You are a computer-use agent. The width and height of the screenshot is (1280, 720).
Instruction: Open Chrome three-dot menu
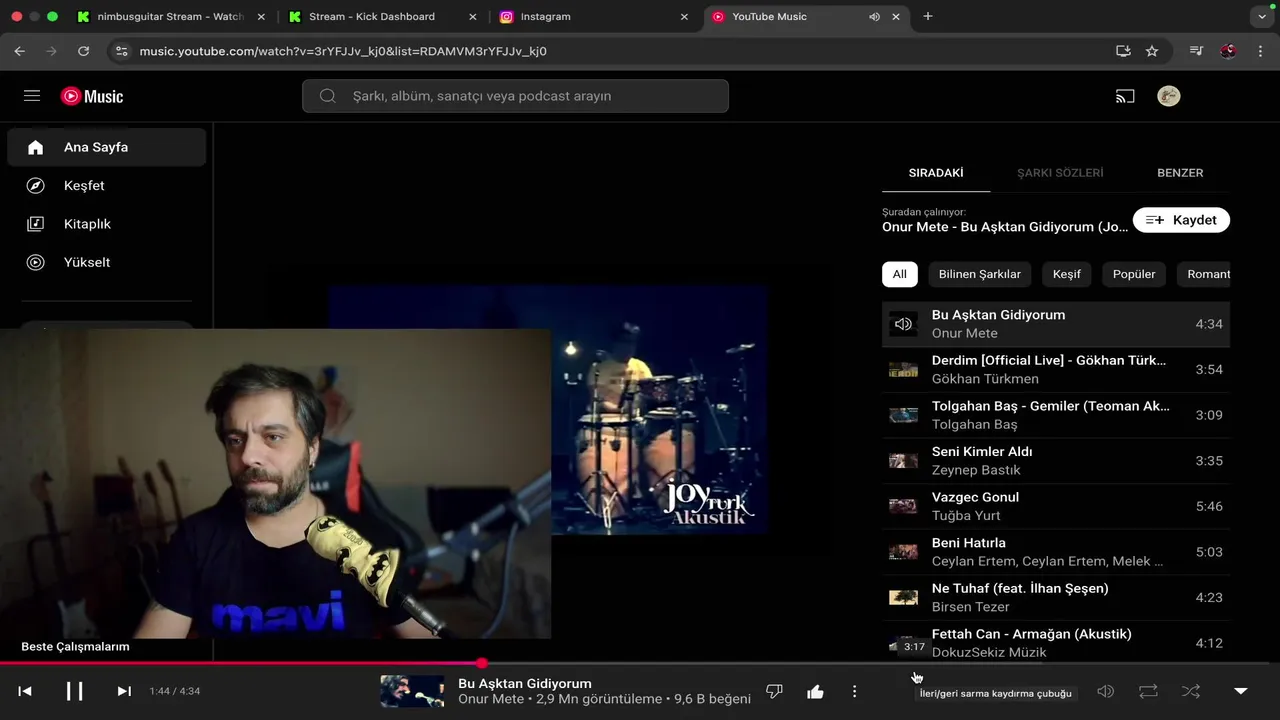click(1259, 51)
